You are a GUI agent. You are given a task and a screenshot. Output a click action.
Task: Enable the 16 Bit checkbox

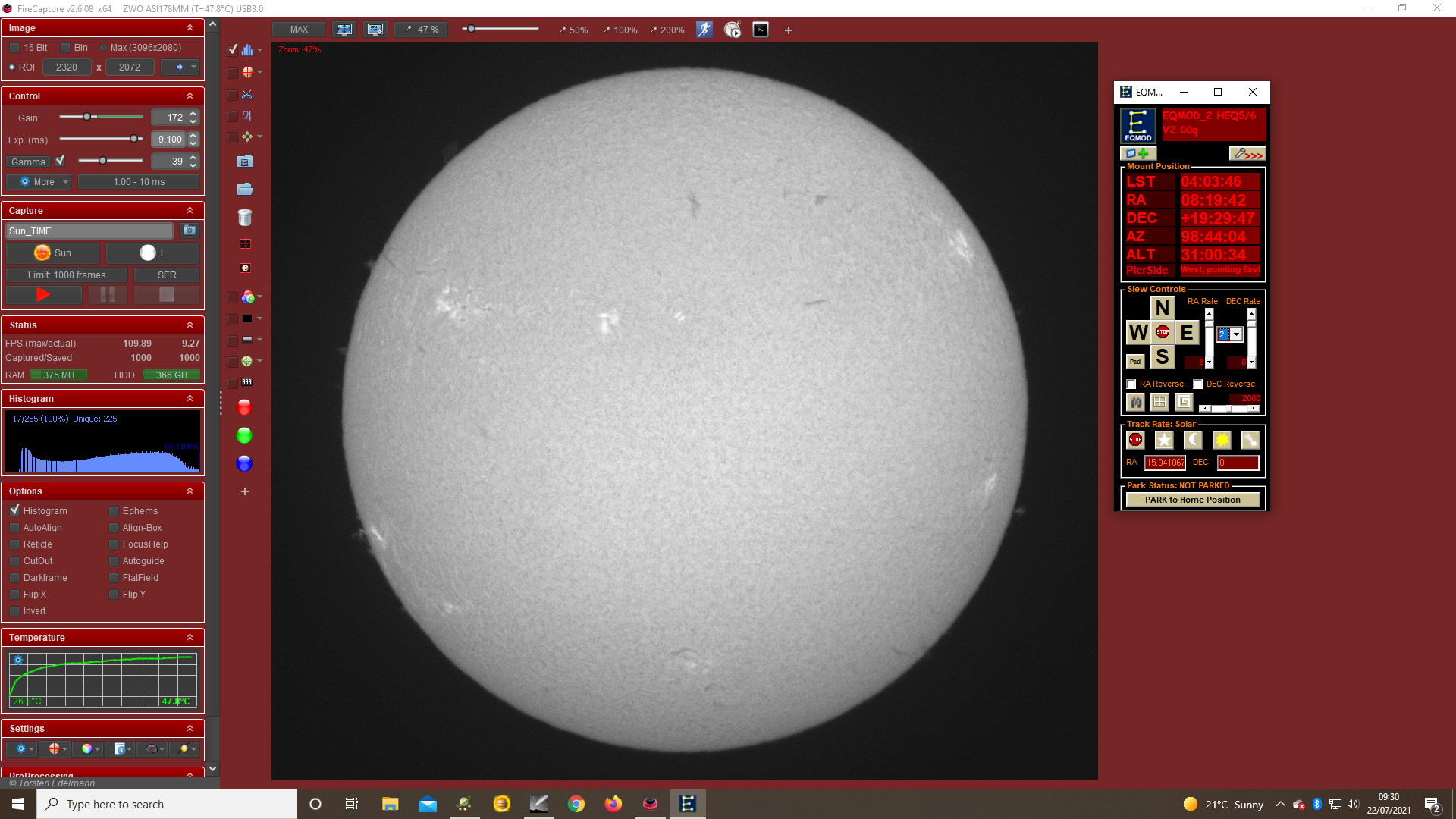[x=14, y=48]
